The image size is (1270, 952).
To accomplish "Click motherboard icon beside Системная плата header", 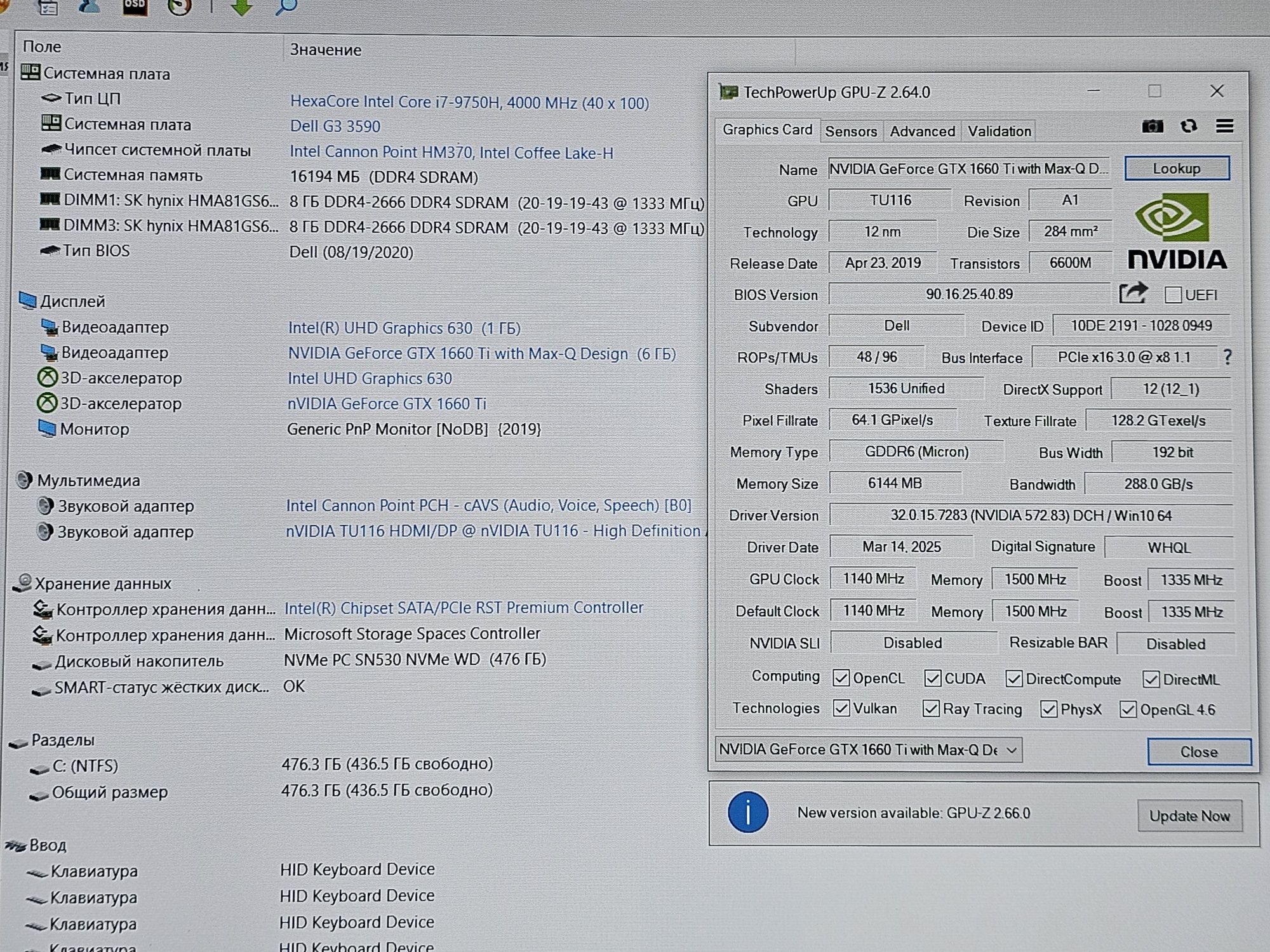I will pyautogui.click(x=30, y=72).
